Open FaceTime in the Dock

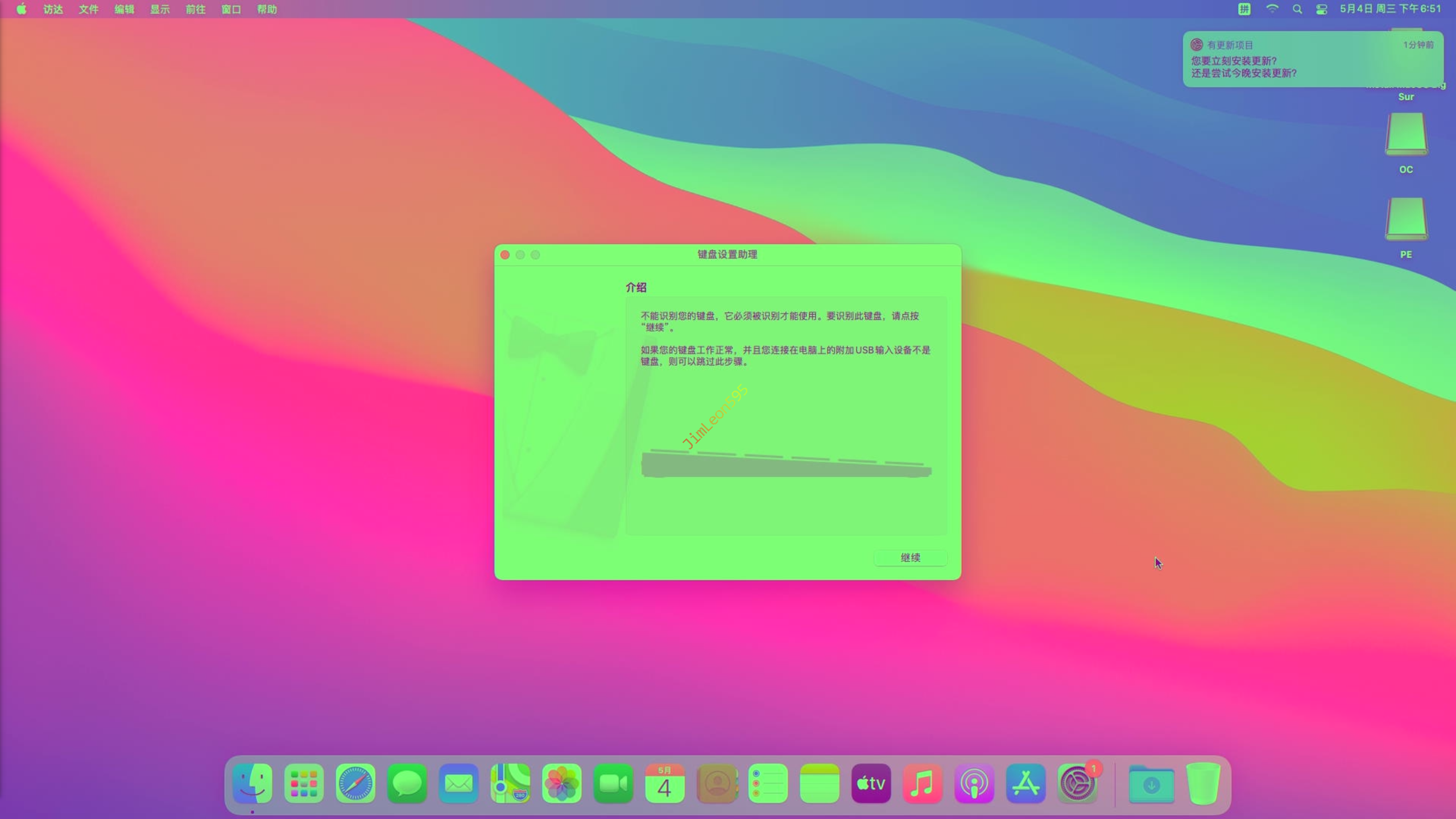click(613, 783)
